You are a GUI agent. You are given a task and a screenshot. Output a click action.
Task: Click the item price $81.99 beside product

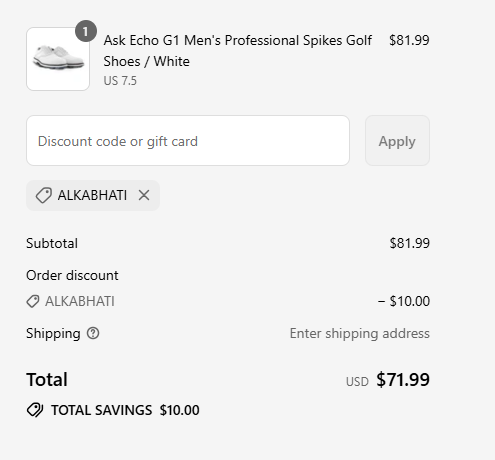pyautogui.click(x=409, y=40)
